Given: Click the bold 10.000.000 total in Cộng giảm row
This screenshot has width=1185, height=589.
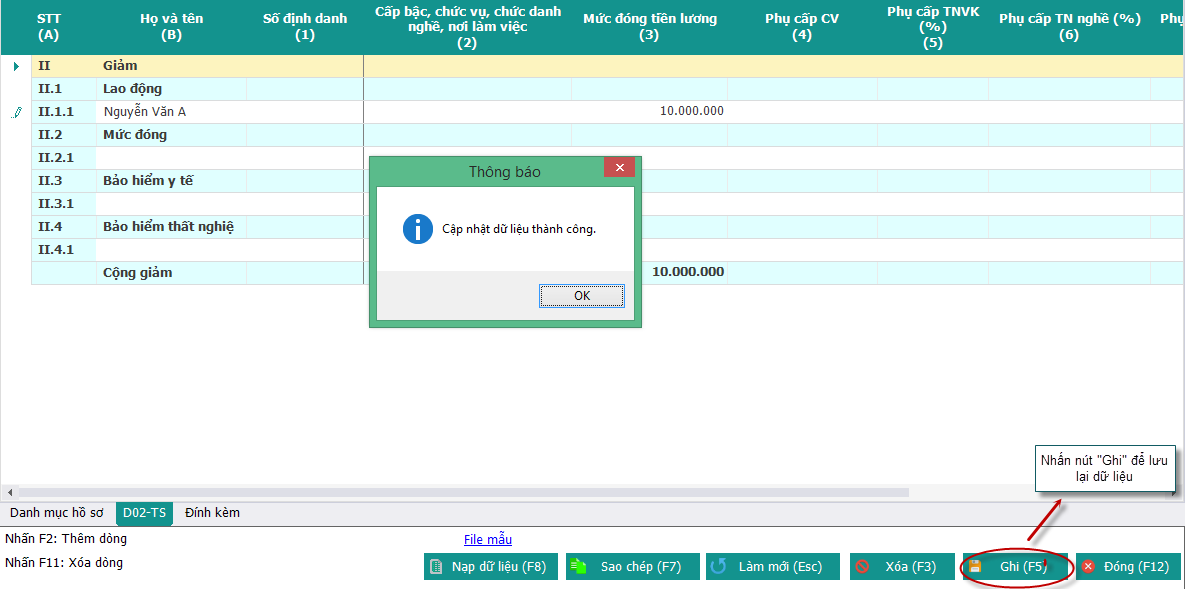Looking at the screenshot, I should pyautogui.click(x=688, y=272).
